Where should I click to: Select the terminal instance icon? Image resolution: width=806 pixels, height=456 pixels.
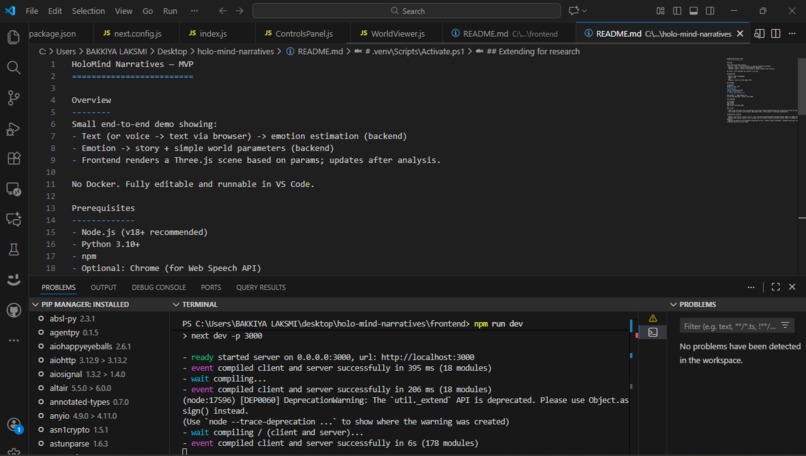click(653, 333)
